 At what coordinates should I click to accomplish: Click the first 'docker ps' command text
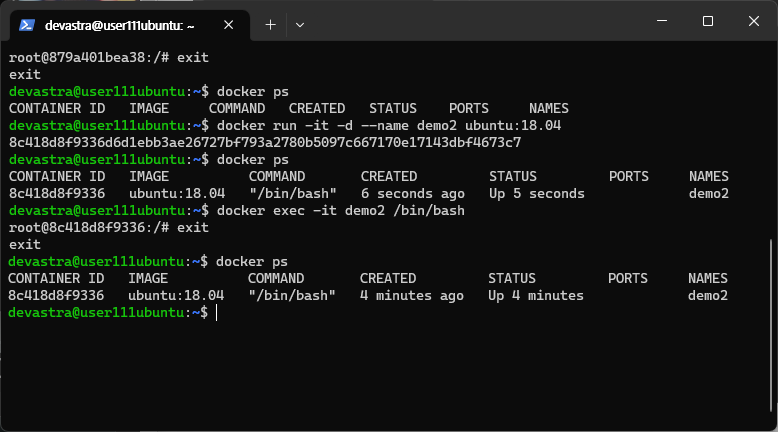tap(253, 92)
